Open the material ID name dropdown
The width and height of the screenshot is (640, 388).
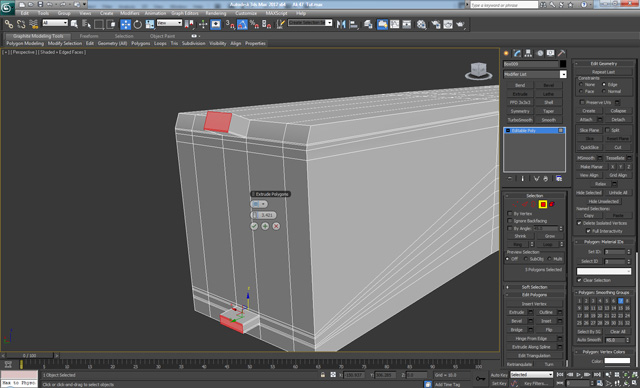[604, 271]
